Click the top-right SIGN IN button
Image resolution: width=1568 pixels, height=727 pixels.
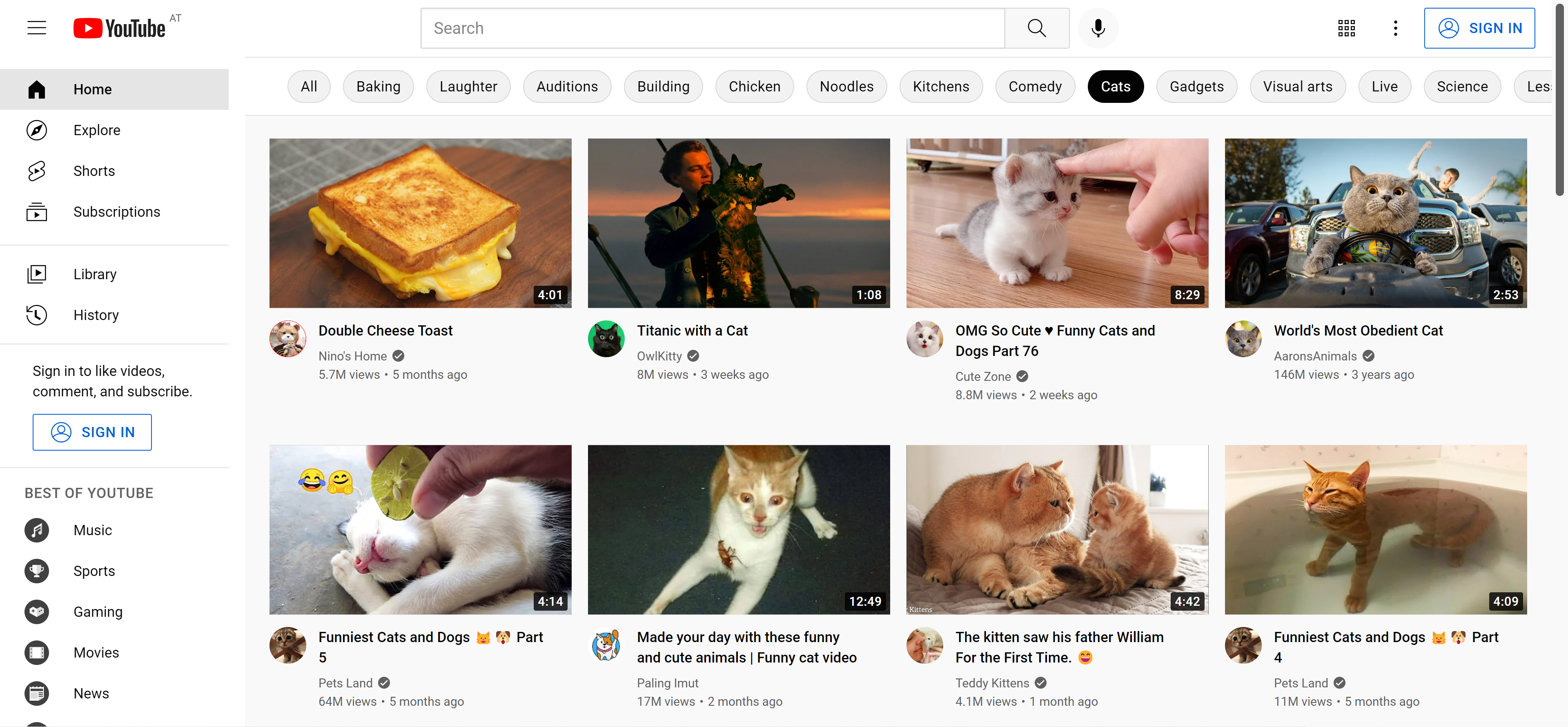click(x=1479, y=28)
